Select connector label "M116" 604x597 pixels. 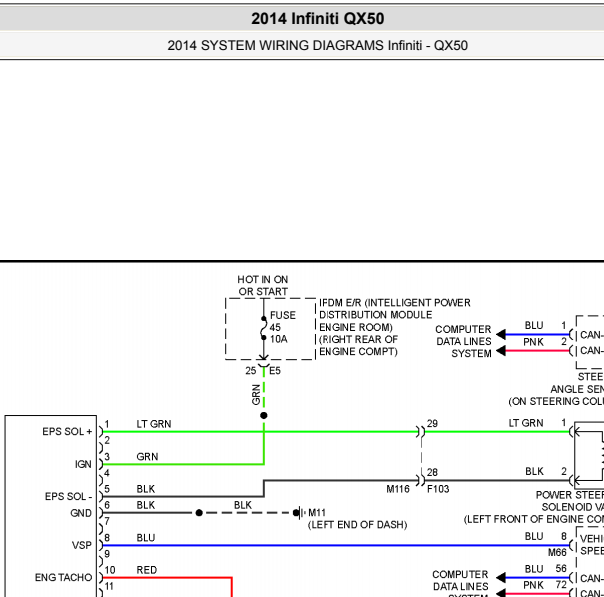pos(398,489)
